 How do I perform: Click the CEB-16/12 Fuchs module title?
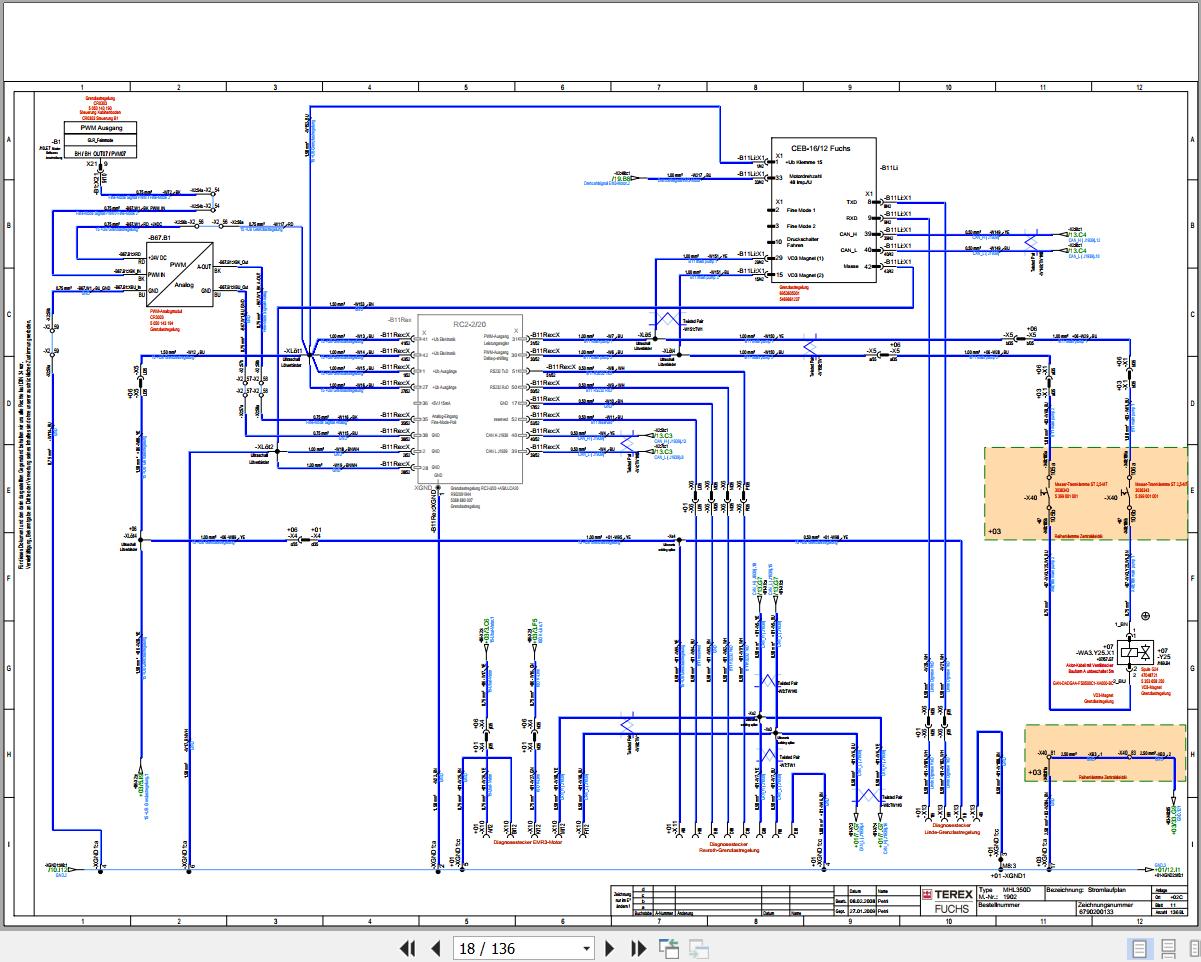821,147
